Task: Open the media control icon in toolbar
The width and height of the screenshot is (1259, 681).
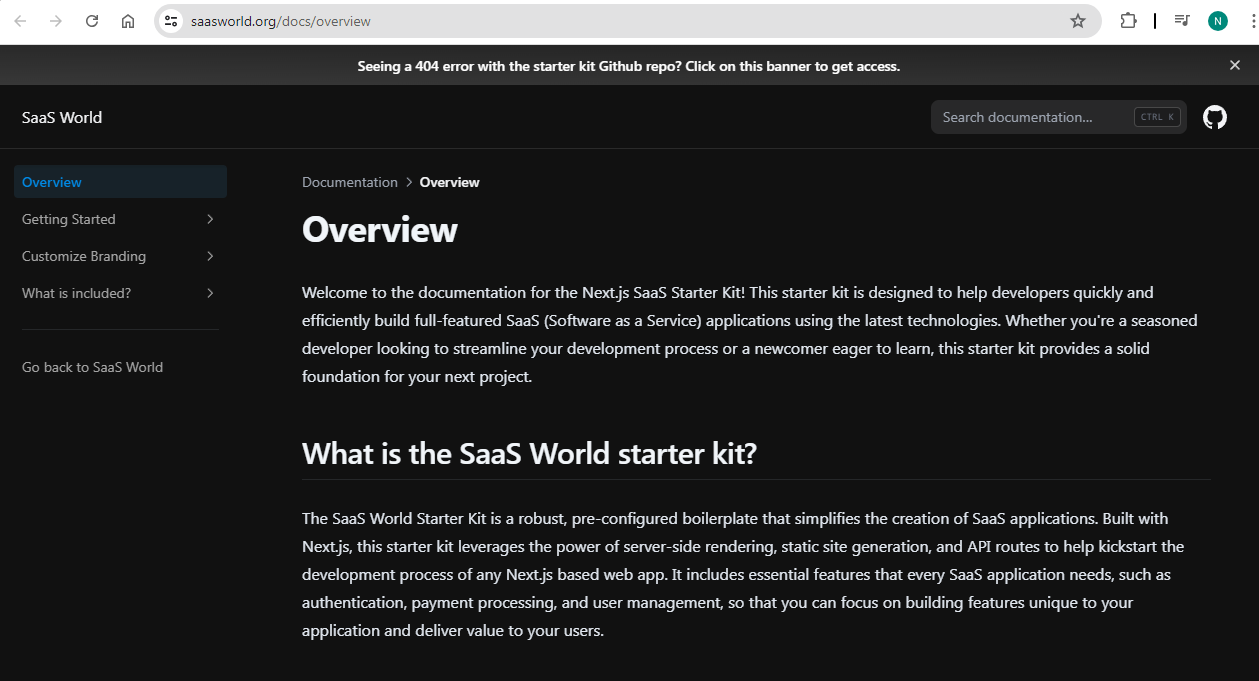Action: (x=1182, y=21)
